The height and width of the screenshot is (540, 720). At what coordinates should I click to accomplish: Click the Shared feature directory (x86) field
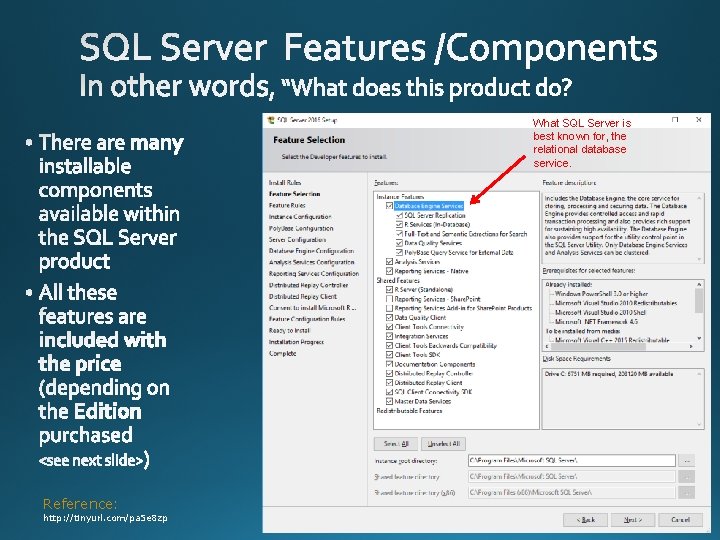572,492
